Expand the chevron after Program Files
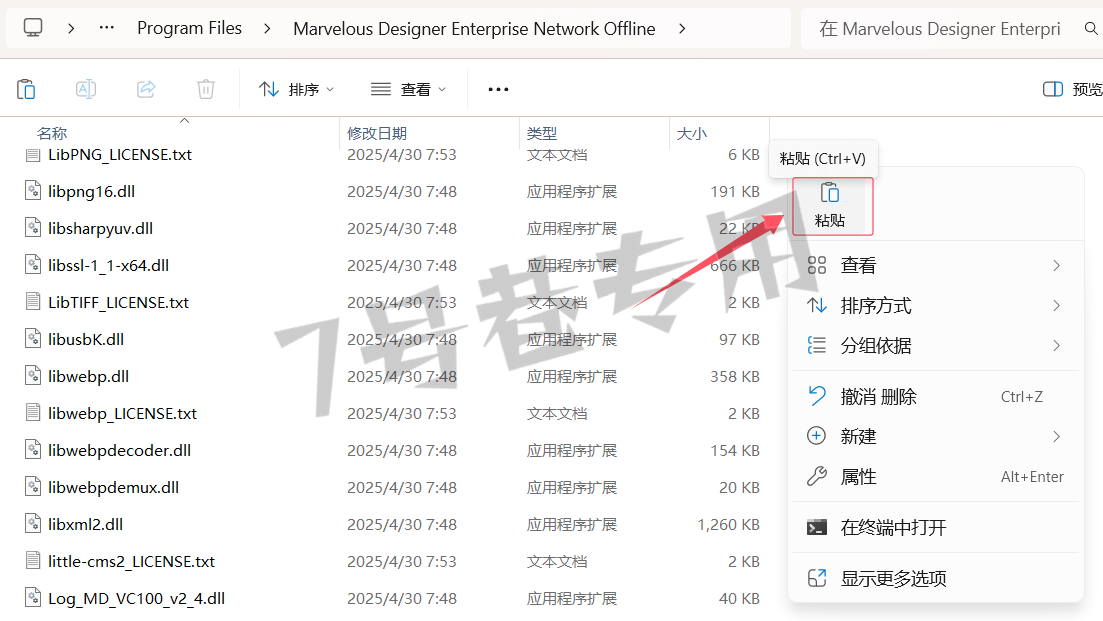The height and width of the screenshot is (621, 1103). 267,29
